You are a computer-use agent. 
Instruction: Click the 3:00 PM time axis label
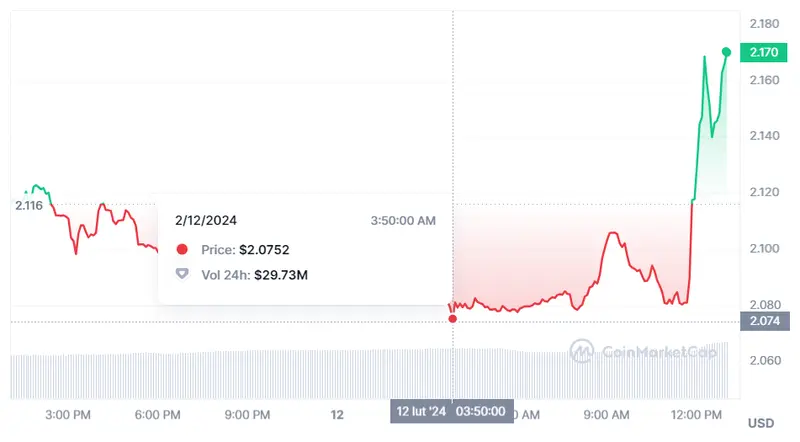click(x=69, y=414)
